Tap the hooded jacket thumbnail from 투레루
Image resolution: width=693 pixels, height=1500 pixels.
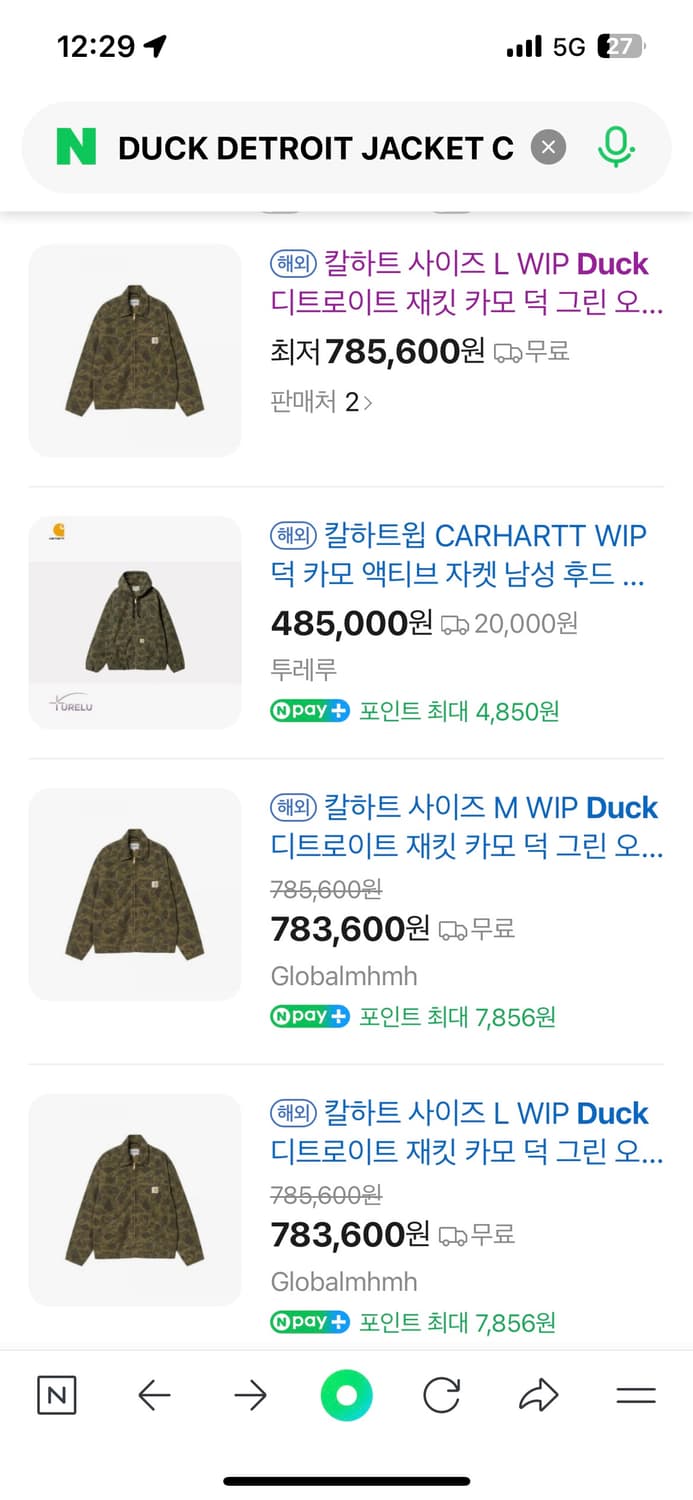pos(135,622)
